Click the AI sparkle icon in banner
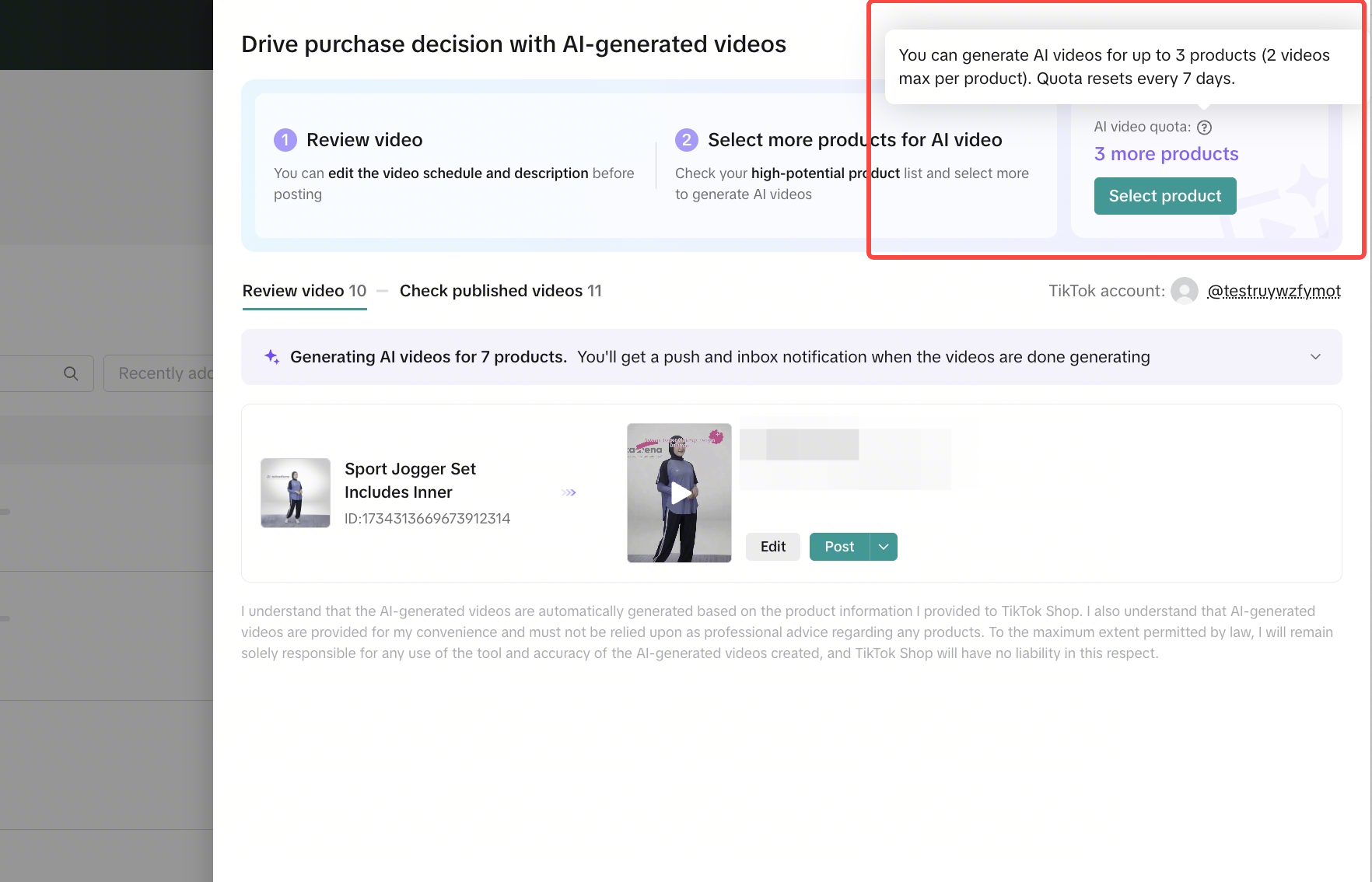Image resolution: width=1372 pixels, height=882 pixels. (x=271, y=357)
